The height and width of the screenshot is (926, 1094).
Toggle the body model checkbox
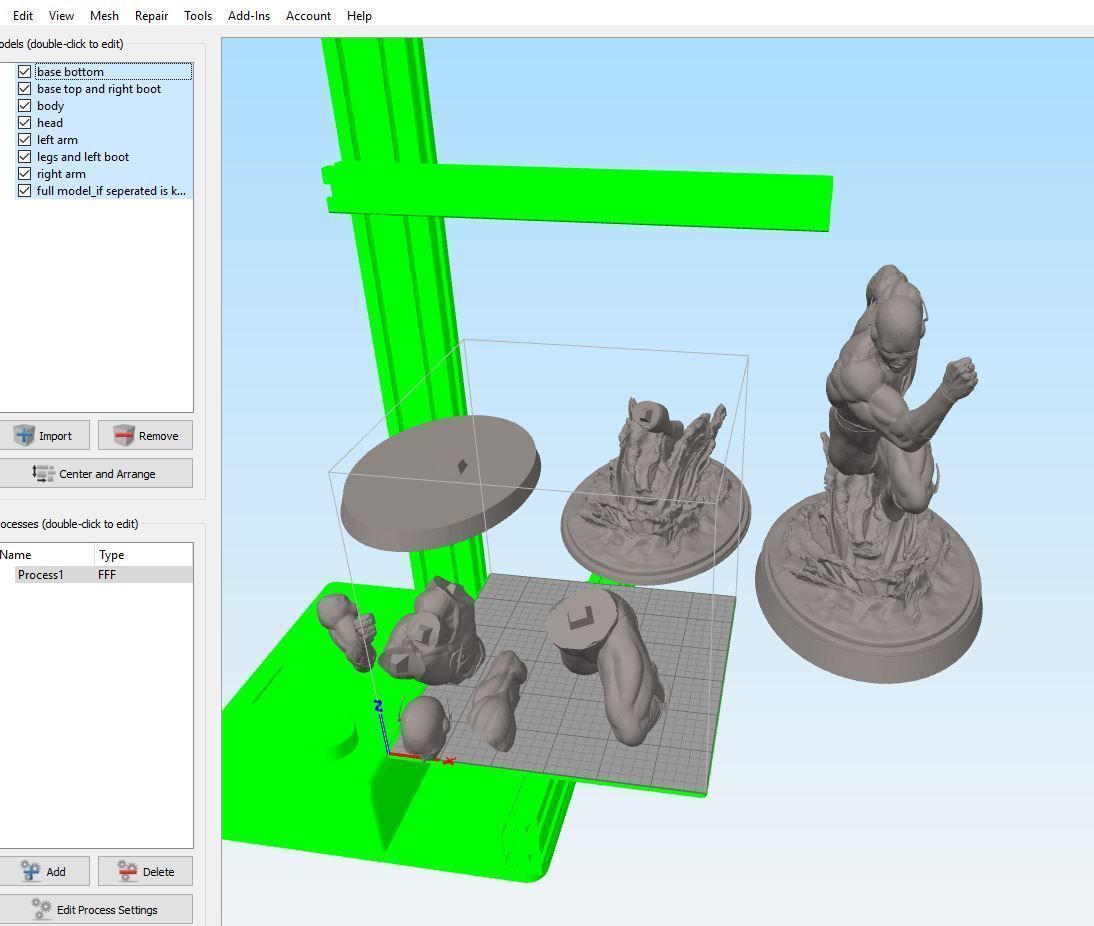(x=24, y=105)
